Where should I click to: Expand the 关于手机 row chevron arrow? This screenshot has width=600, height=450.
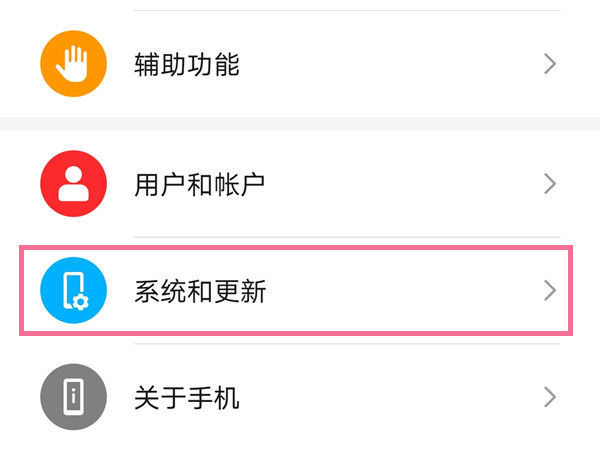[x=549, y=398]
